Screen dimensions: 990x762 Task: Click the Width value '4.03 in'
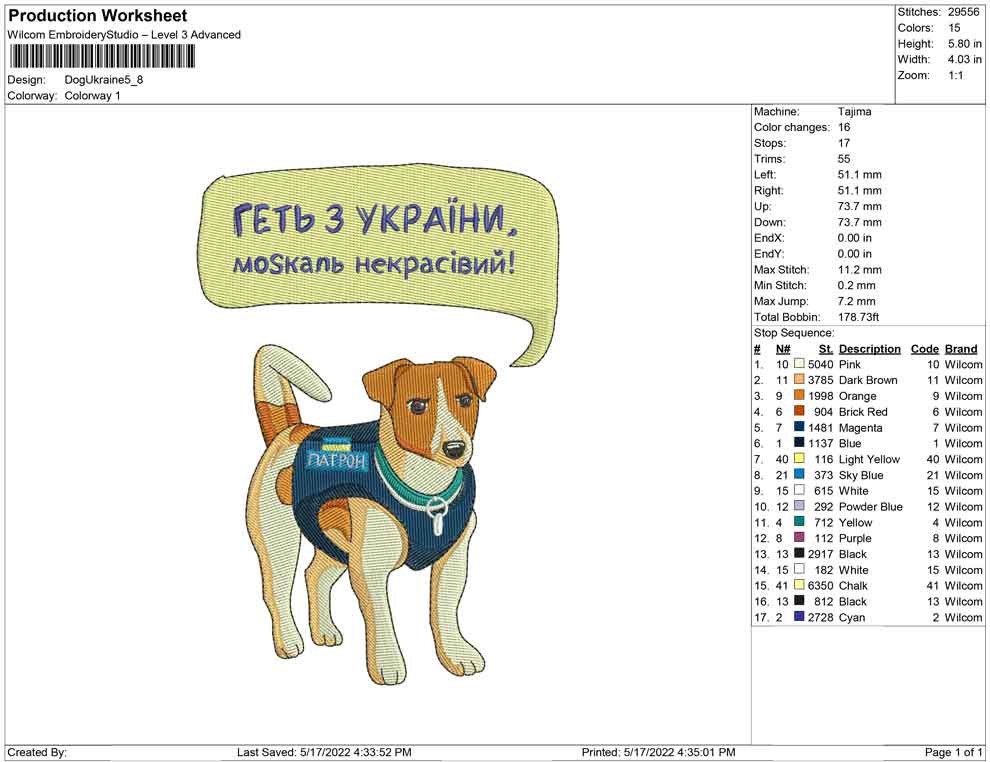(964, 59)
